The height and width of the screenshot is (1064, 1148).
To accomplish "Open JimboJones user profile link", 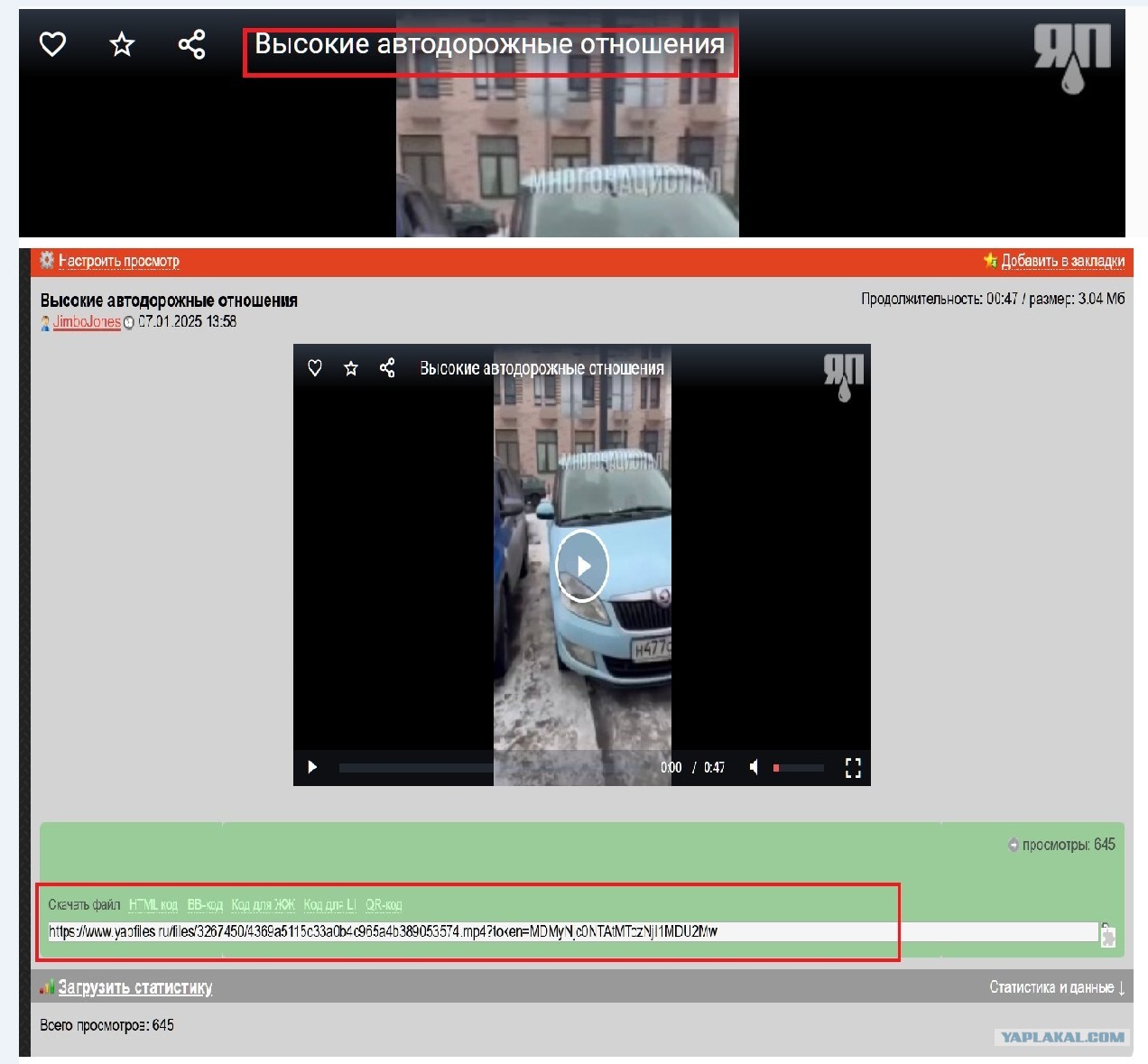I will 87,321.
